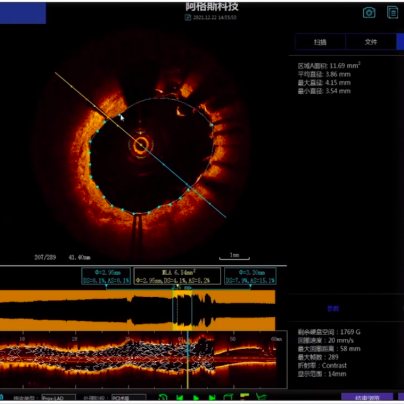404x404 pixels.
Task: Click the rightmost green curve tool icon
Action: tap(261, 397)
